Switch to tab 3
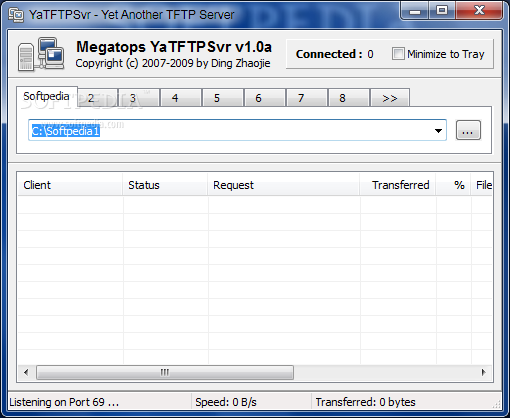 click(x=138, y=98)
